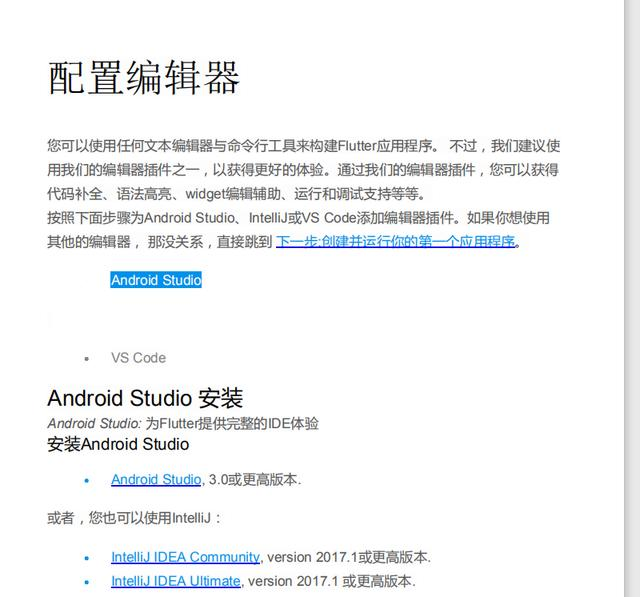Click the italic text 为Flutter提供完整的IDE体验
Viewport: 640px width, 597px height.
(x=232, y=424)
